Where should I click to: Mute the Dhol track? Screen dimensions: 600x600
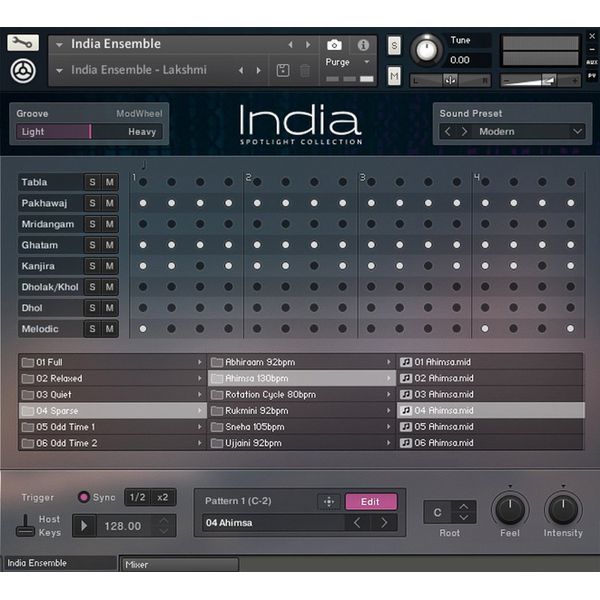[x=110, y=308]
